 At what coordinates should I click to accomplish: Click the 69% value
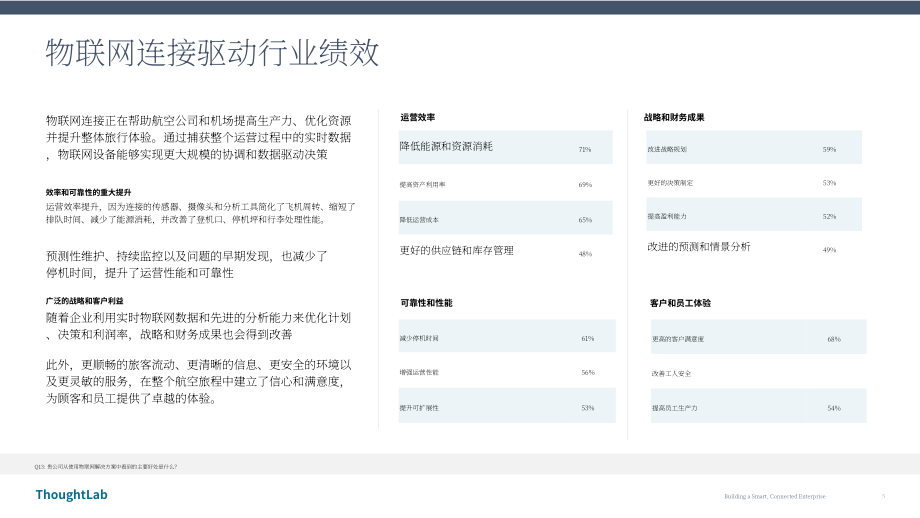click(x=585, y=185)
